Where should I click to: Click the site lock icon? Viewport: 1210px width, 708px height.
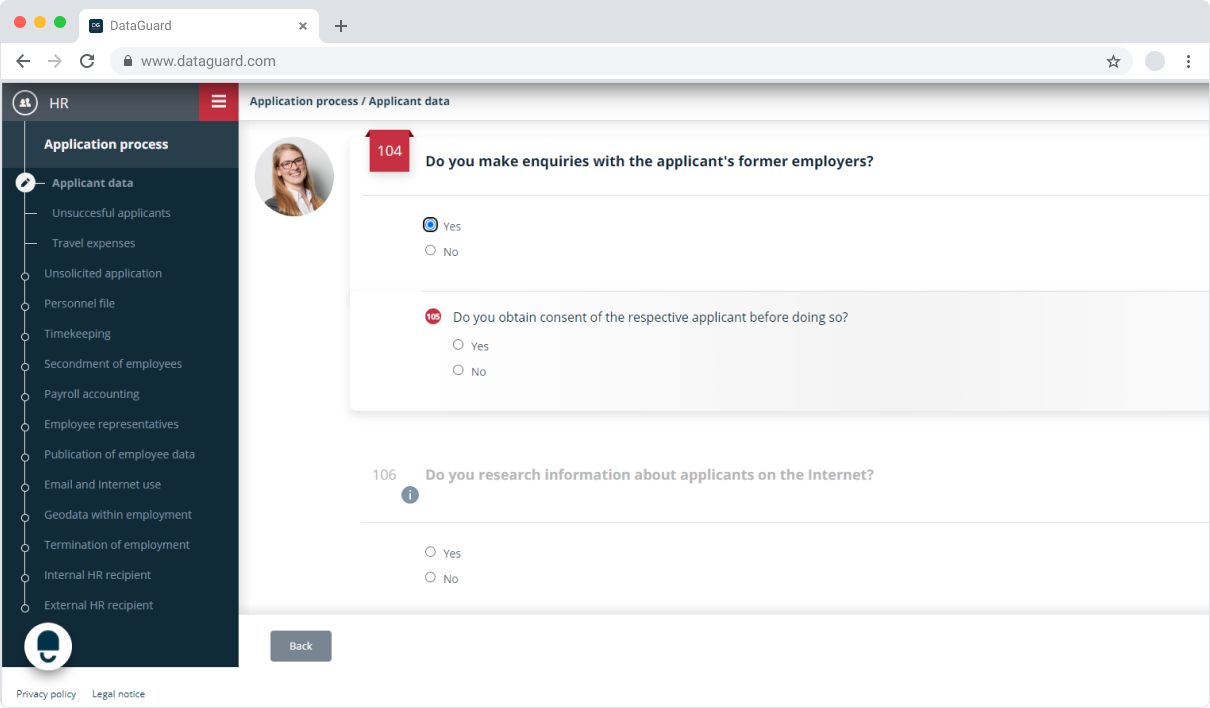coord(127,61)
